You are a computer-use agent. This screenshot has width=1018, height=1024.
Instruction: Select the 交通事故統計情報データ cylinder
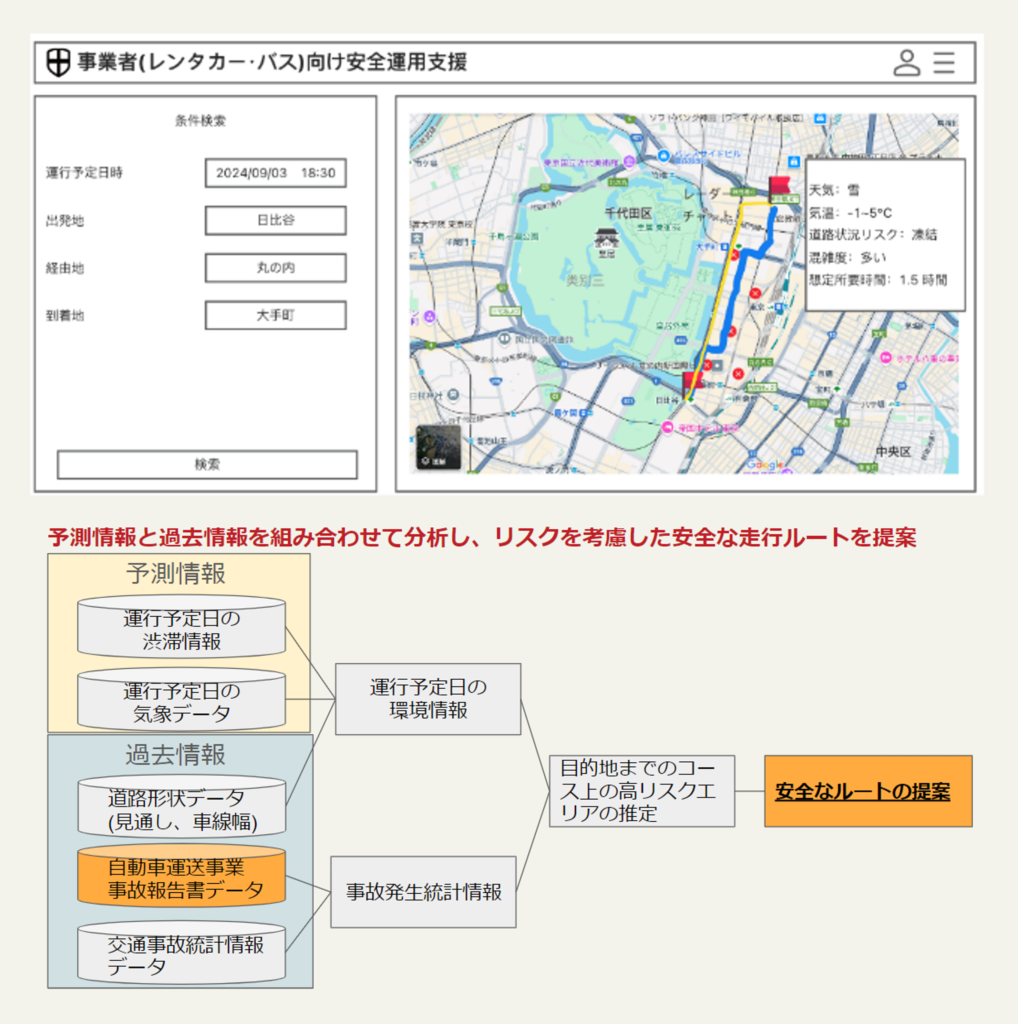click(x=182, y=953)
